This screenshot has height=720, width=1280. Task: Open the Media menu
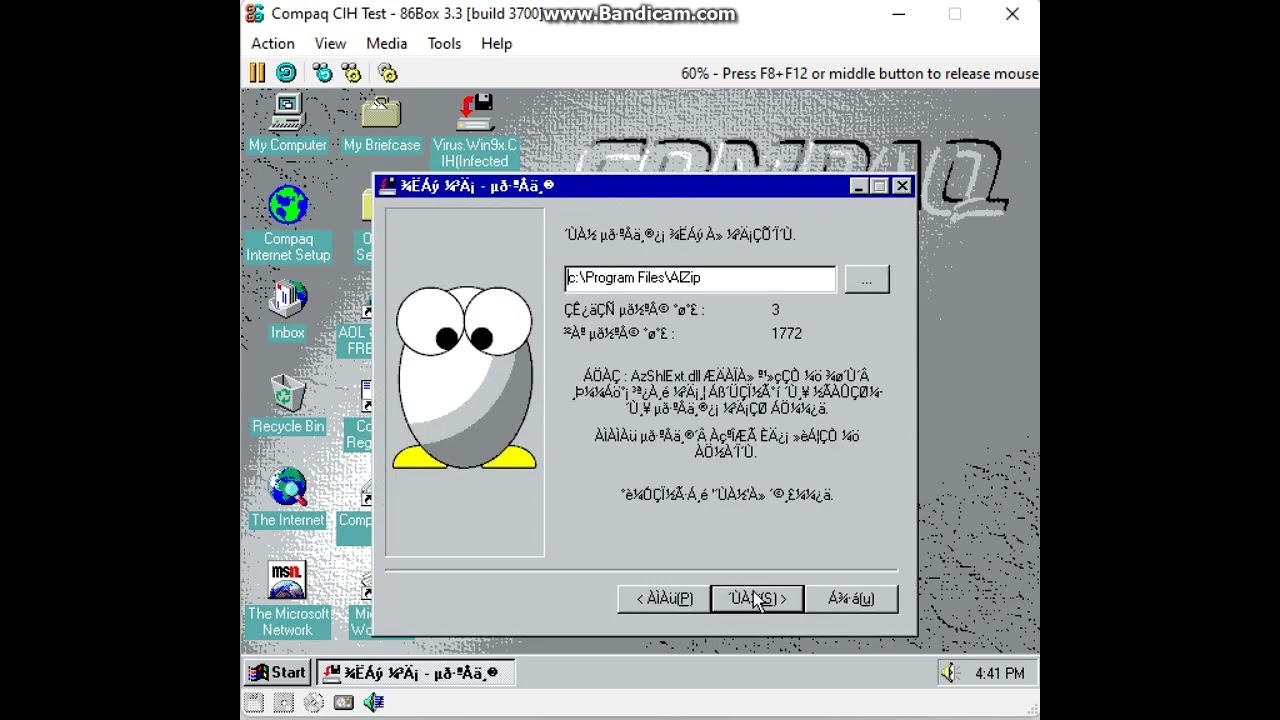[386, 44]
